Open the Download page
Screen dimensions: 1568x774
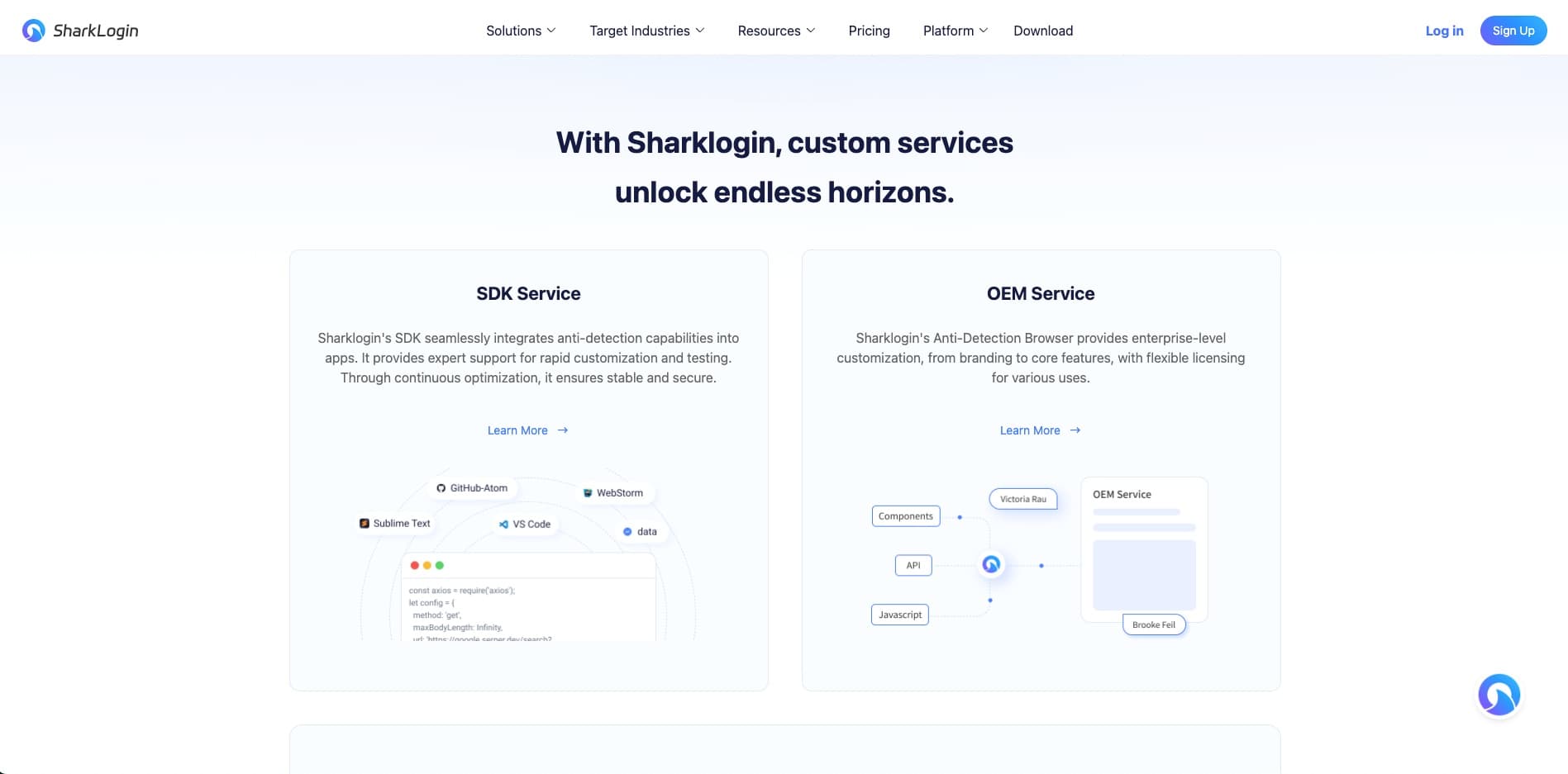pos(1043,31)
